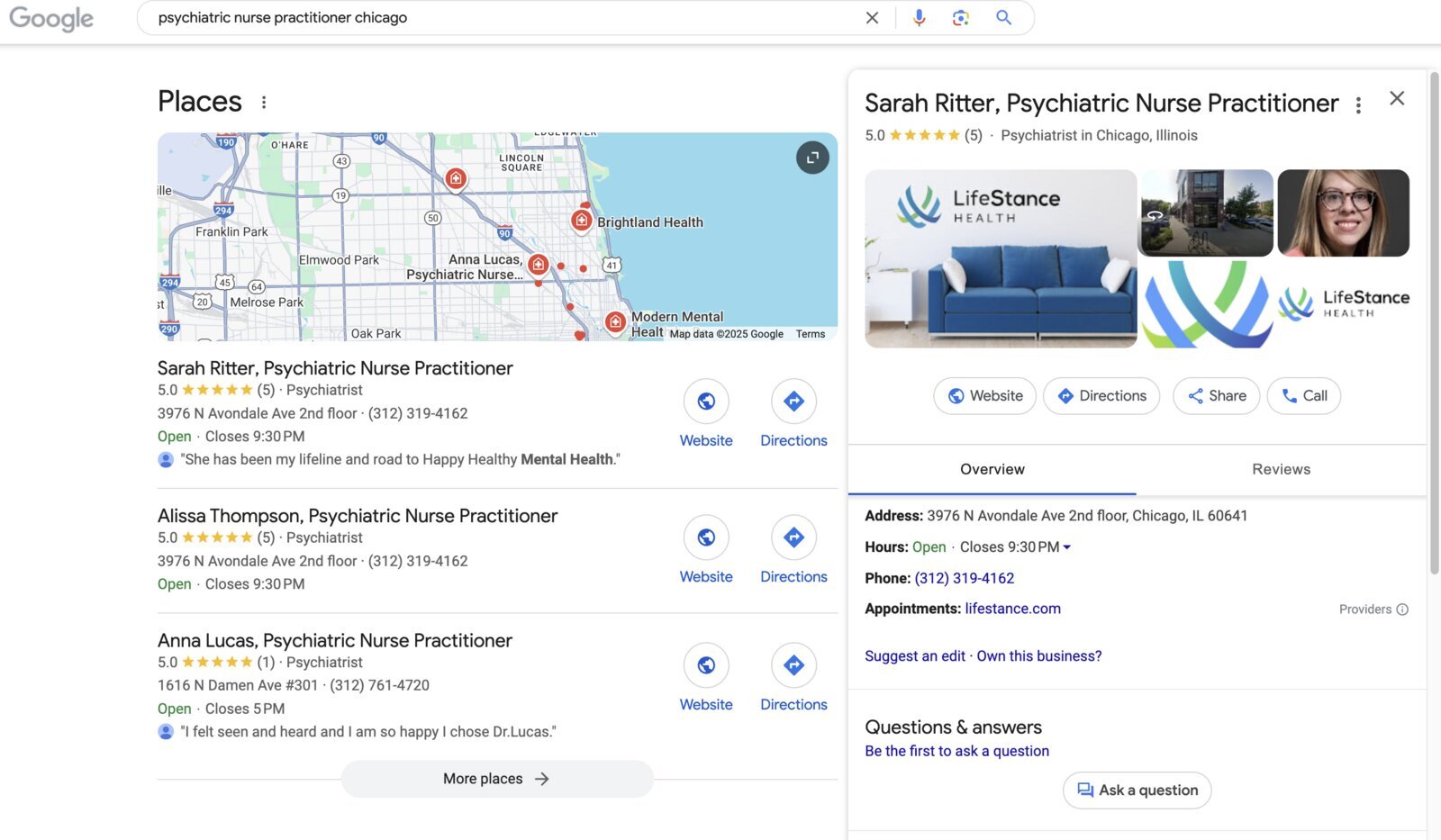Share this business listing
This screenshot has width=1441, height=840.
(x=1216, y=396)
